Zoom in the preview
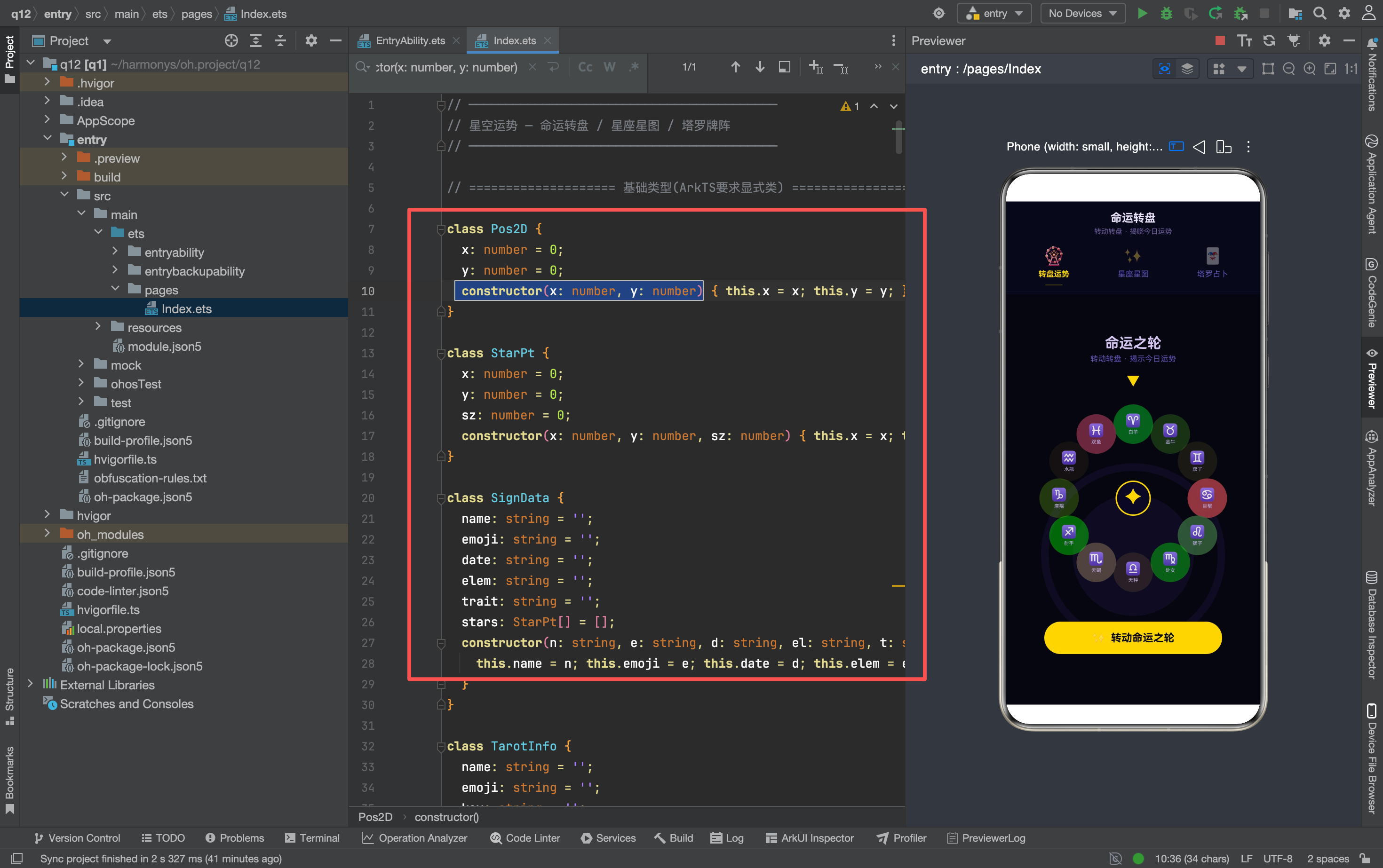This screenshot has height=868, width=1383. pos(1310,69)
